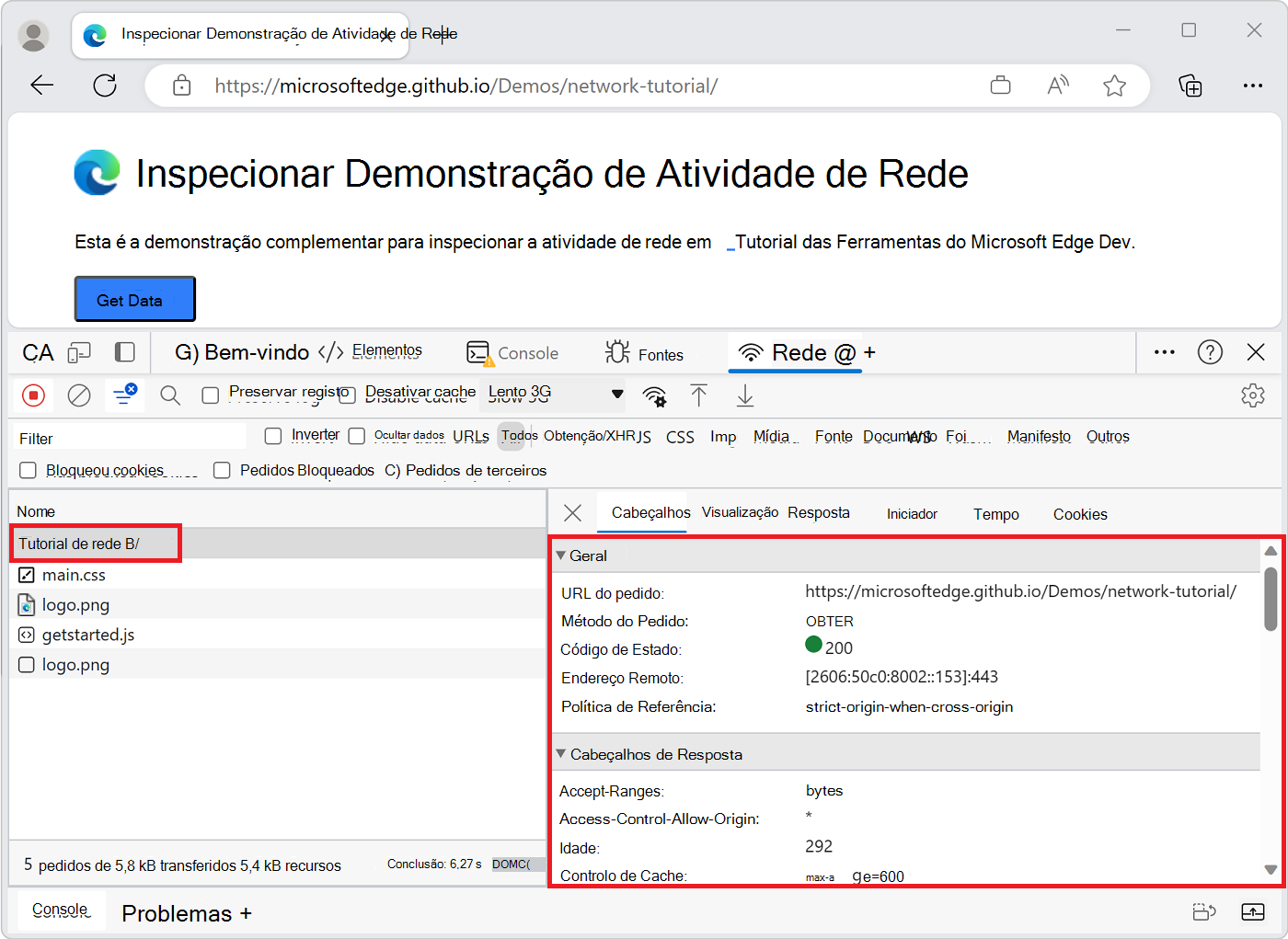Screen dimensions: 1288x939
Task: Toggle the network filter bar
Action: 124,395
